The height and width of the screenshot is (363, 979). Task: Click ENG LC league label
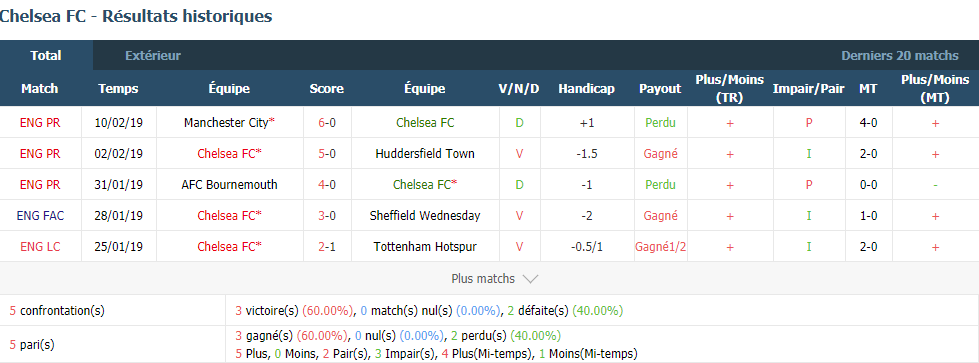tap(41, 247)
